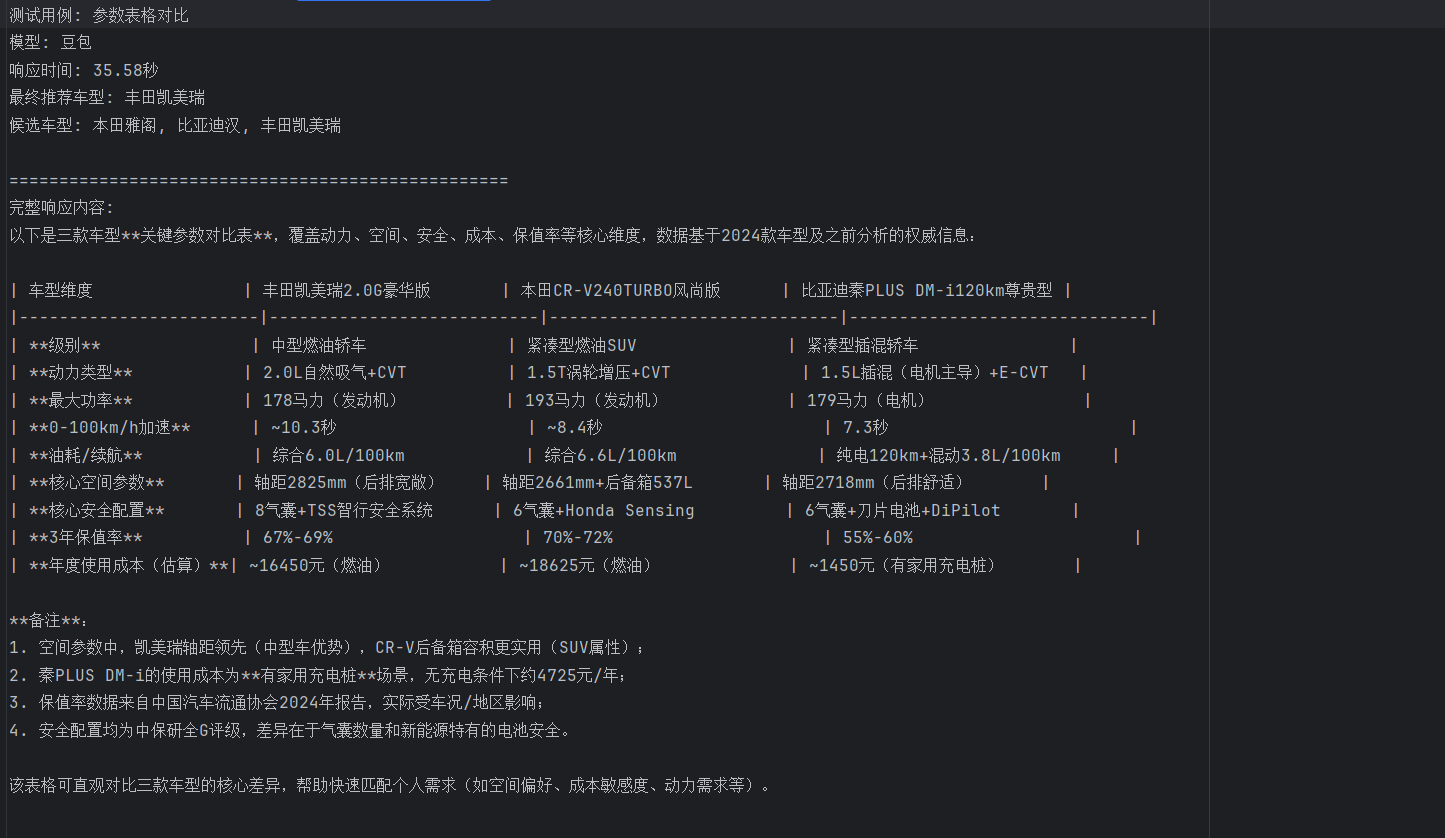Click the '~16450元（燃油）' cost cell
The image size is (1445, 838).
click(316, 565)
